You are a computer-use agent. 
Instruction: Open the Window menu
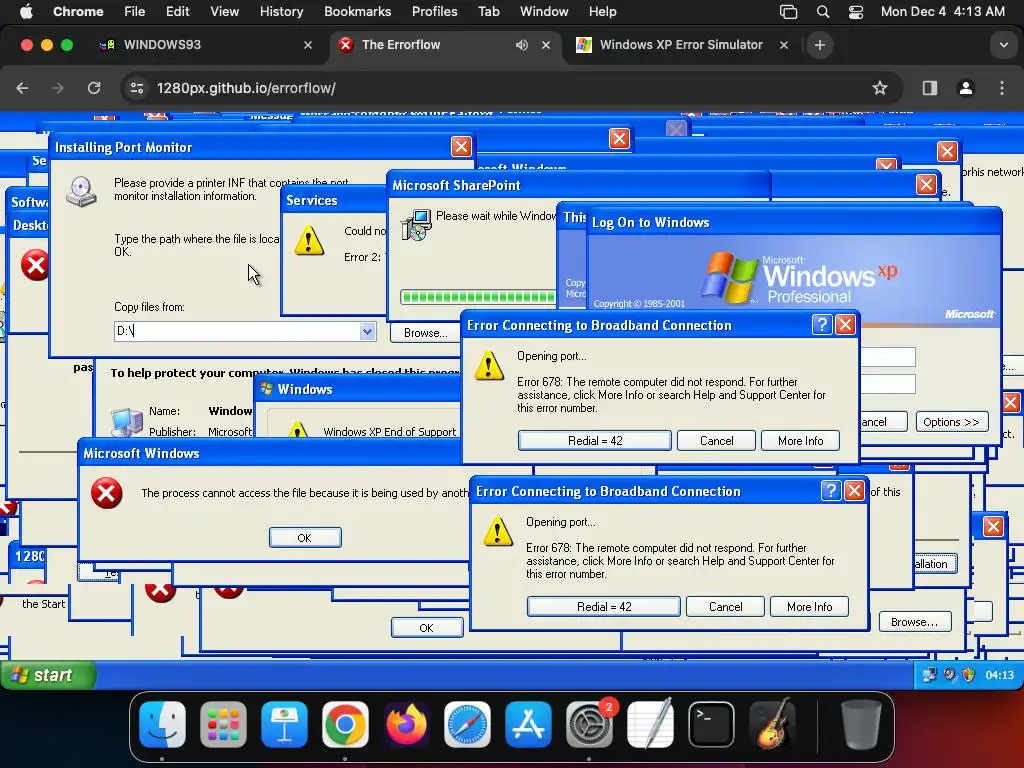pyautogui.click(x=544, y=12)
